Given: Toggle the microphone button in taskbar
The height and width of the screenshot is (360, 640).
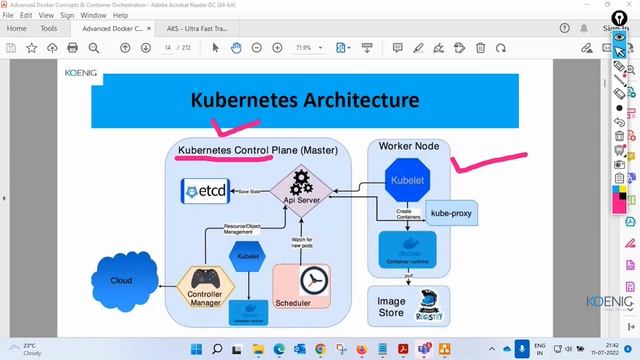Looking at the screenshot, I should [522, 349].
